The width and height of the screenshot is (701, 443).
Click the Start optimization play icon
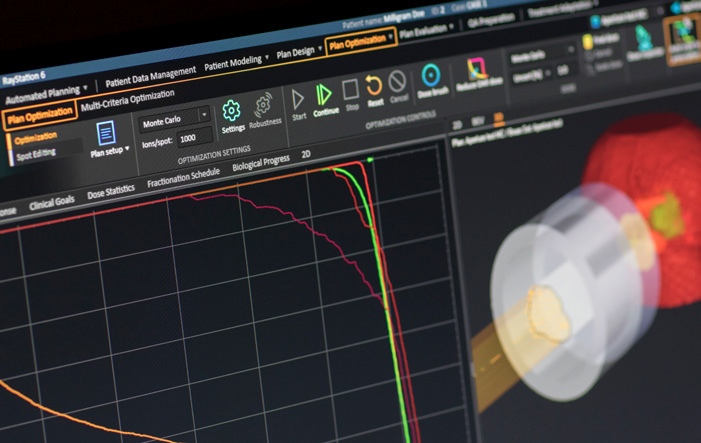(298, 100)
